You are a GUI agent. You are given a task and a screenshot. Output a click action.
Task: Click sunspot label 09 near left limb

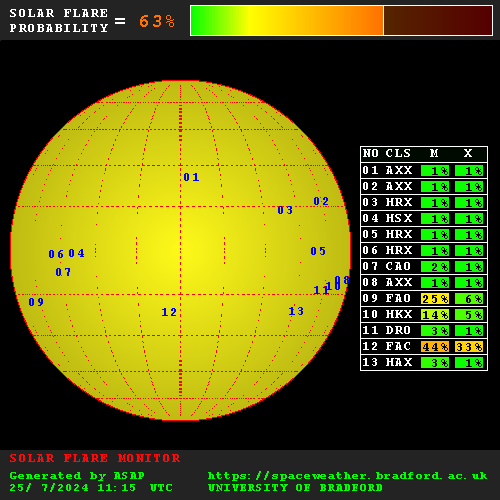(x=36, y=302)
